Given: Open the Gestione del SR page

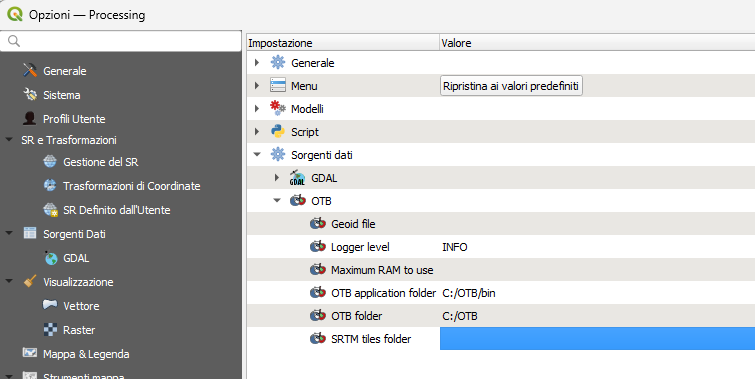Looking at the screenshot, I should 101,162.
